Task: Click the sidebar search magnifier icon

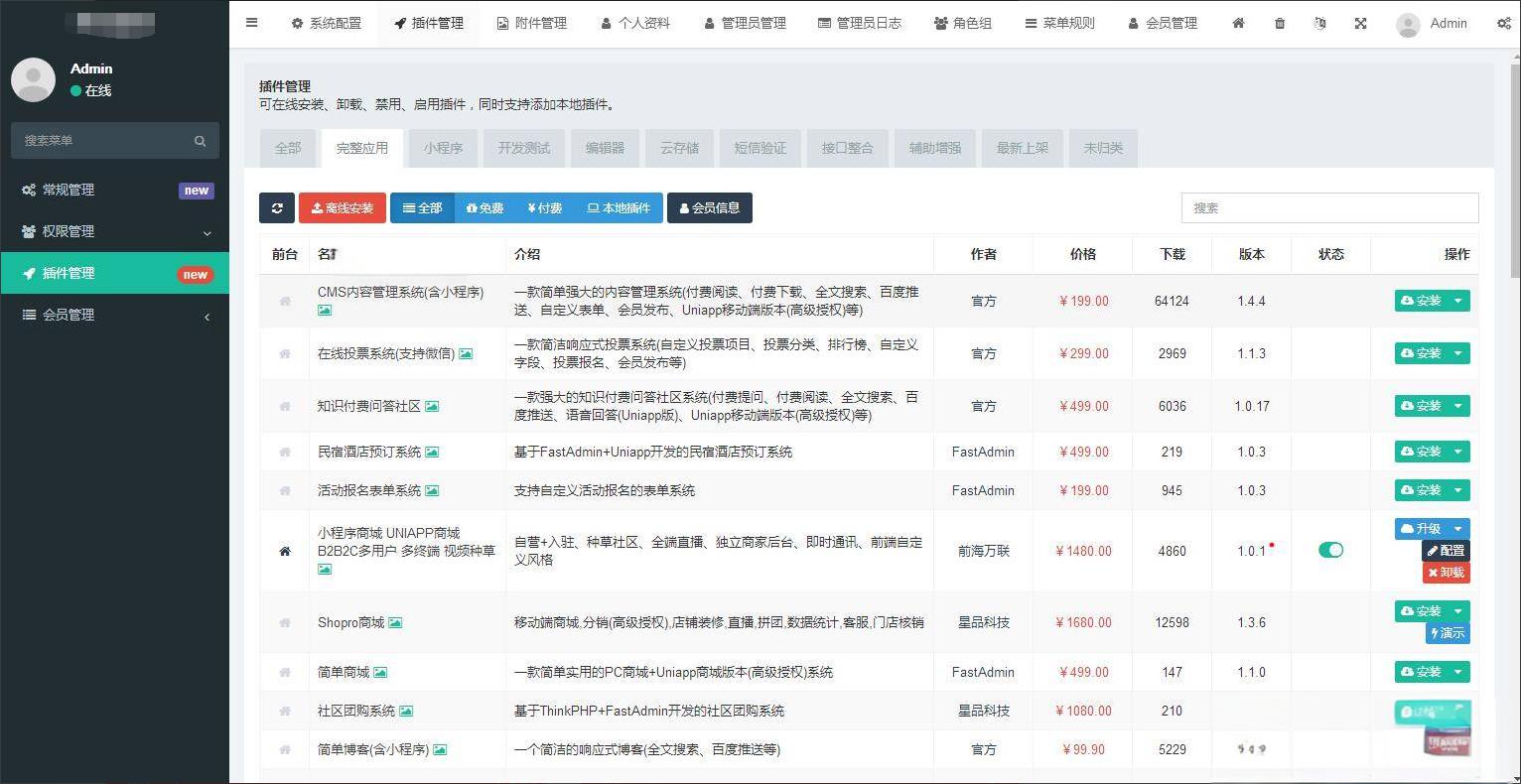Action: point(200,141)
